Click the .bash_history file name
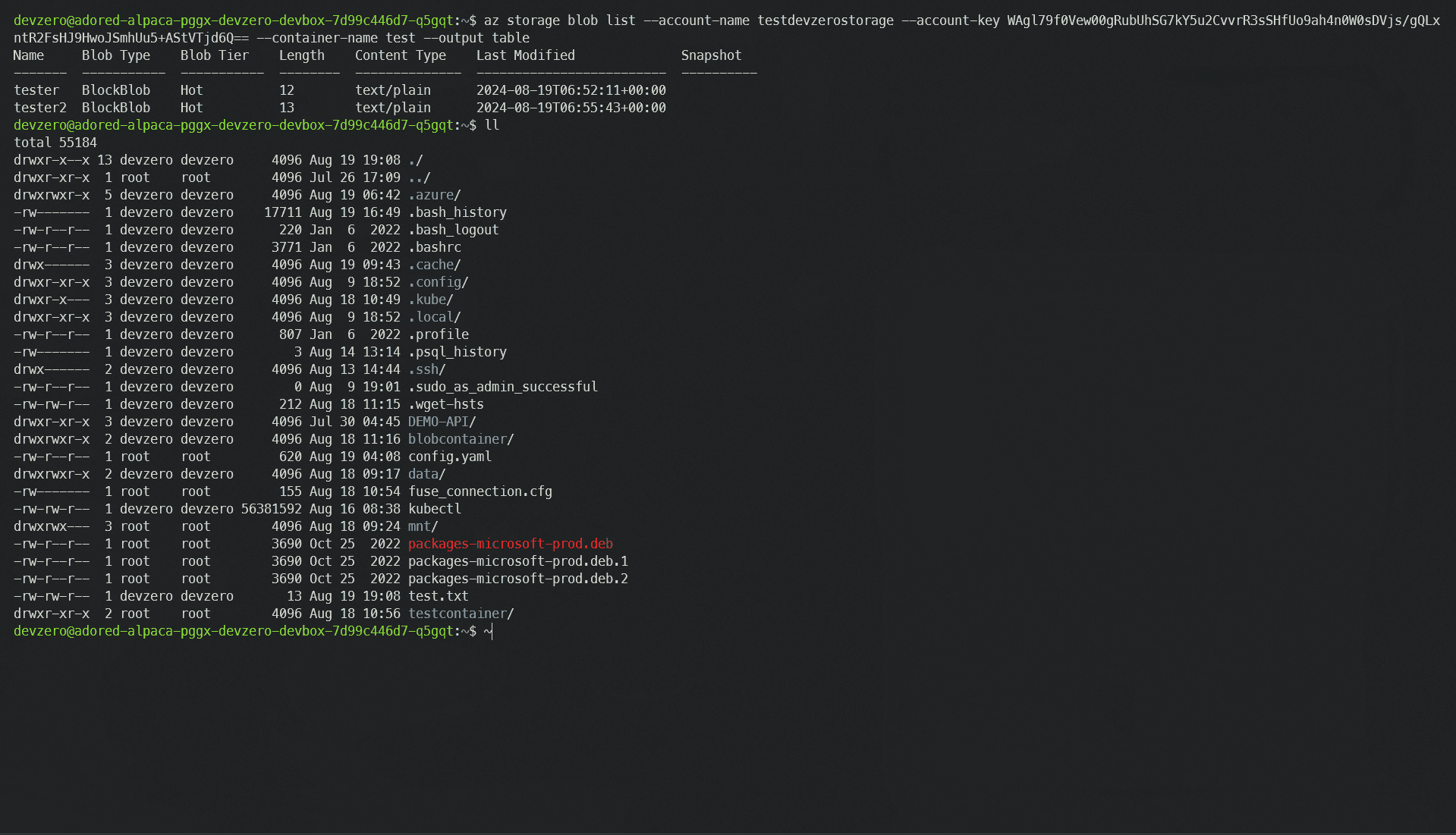Screen dimensions: 1456x835 coord(457,212)
